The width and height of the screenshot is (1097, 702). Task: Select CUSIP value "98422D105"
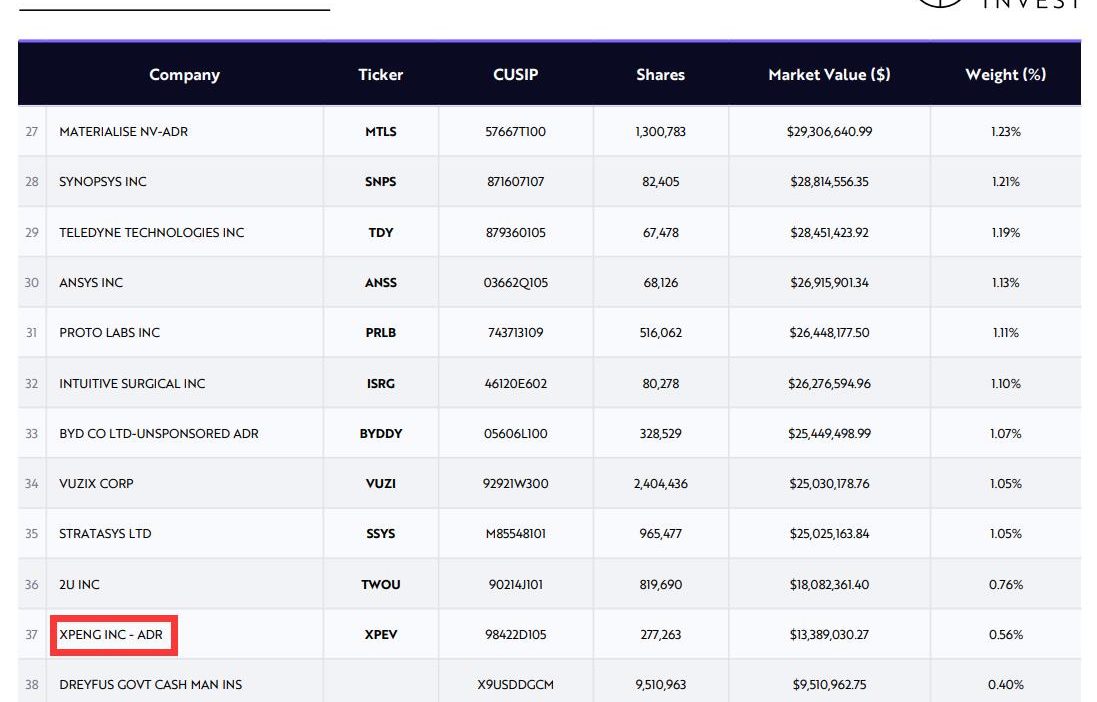tap(516, 635)
